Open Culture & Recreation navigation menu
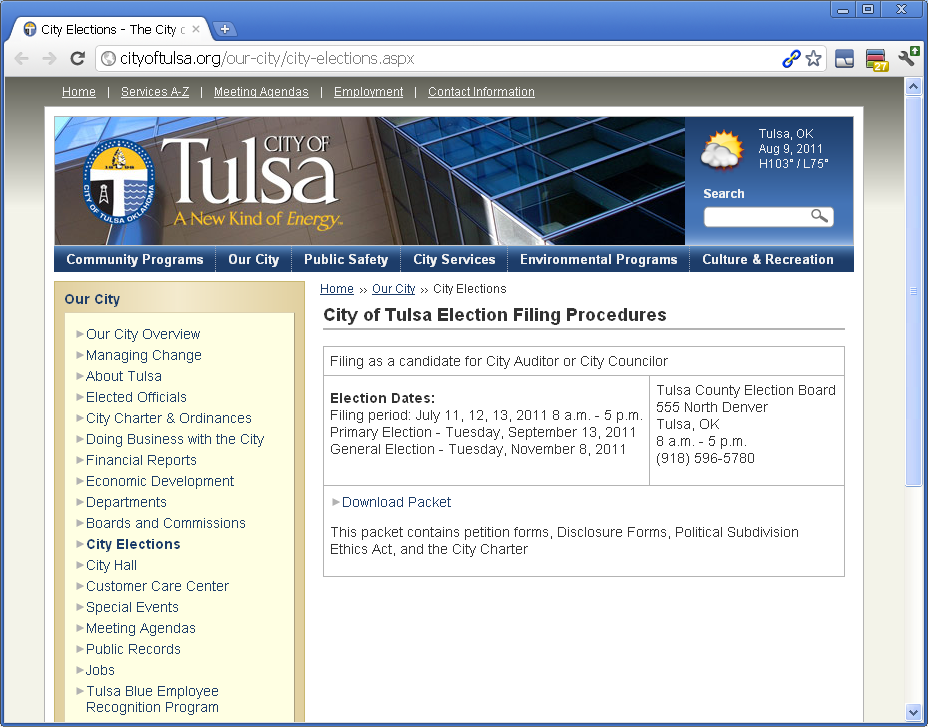This screenshot has height=727, width=928. point(768,259)
